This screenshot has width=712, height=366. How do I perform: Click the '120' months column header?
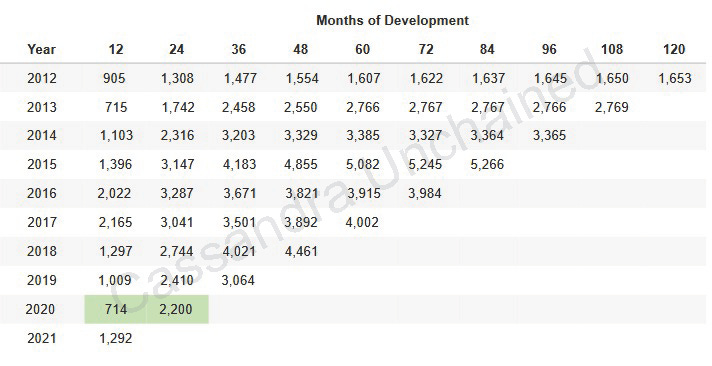point(674,49)
